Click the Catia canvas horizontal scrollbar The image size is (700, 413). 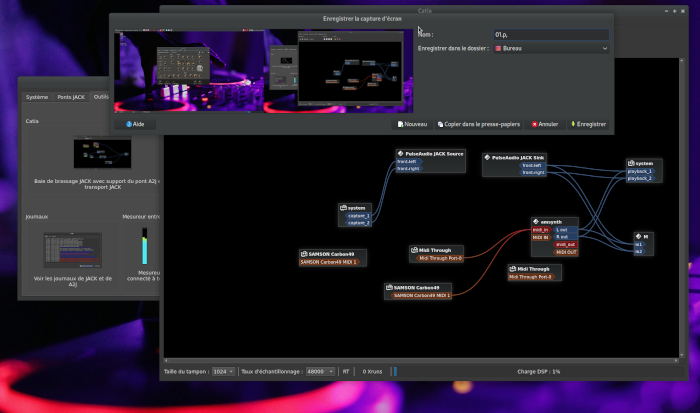coord(421,360)
